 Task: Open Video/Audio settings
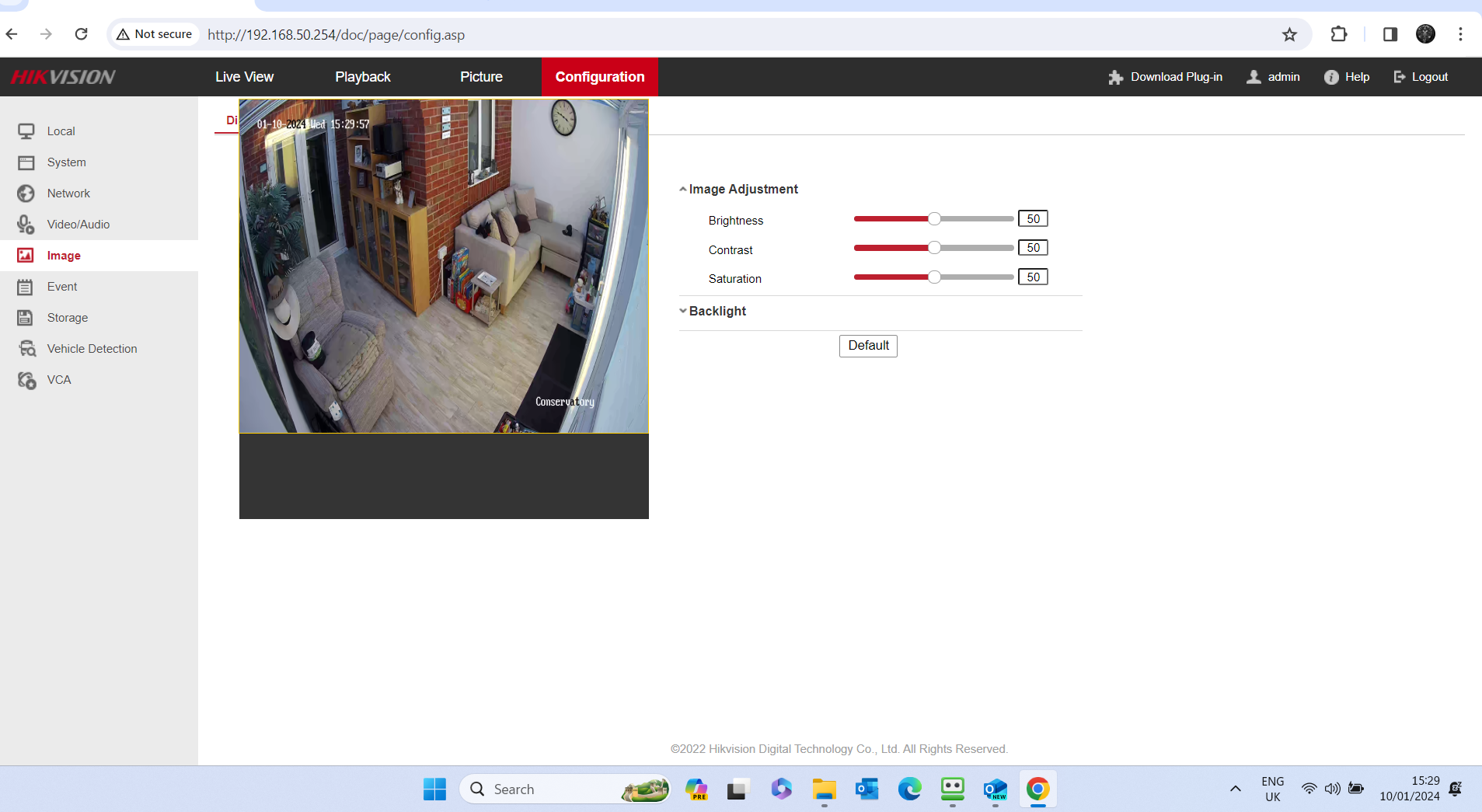[26, 224]
